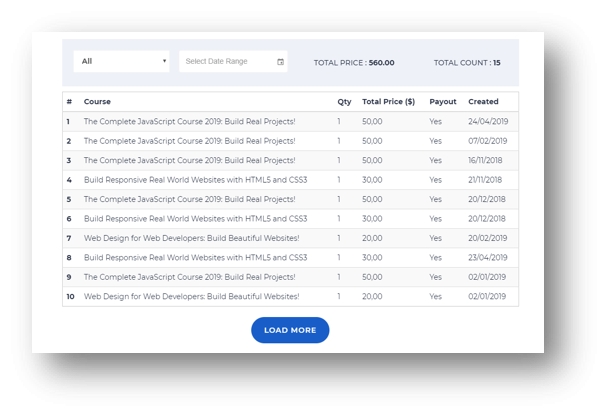Click the Payout column header
The width and height of the screenshot is (609, 418).
[x=443, y=102]
